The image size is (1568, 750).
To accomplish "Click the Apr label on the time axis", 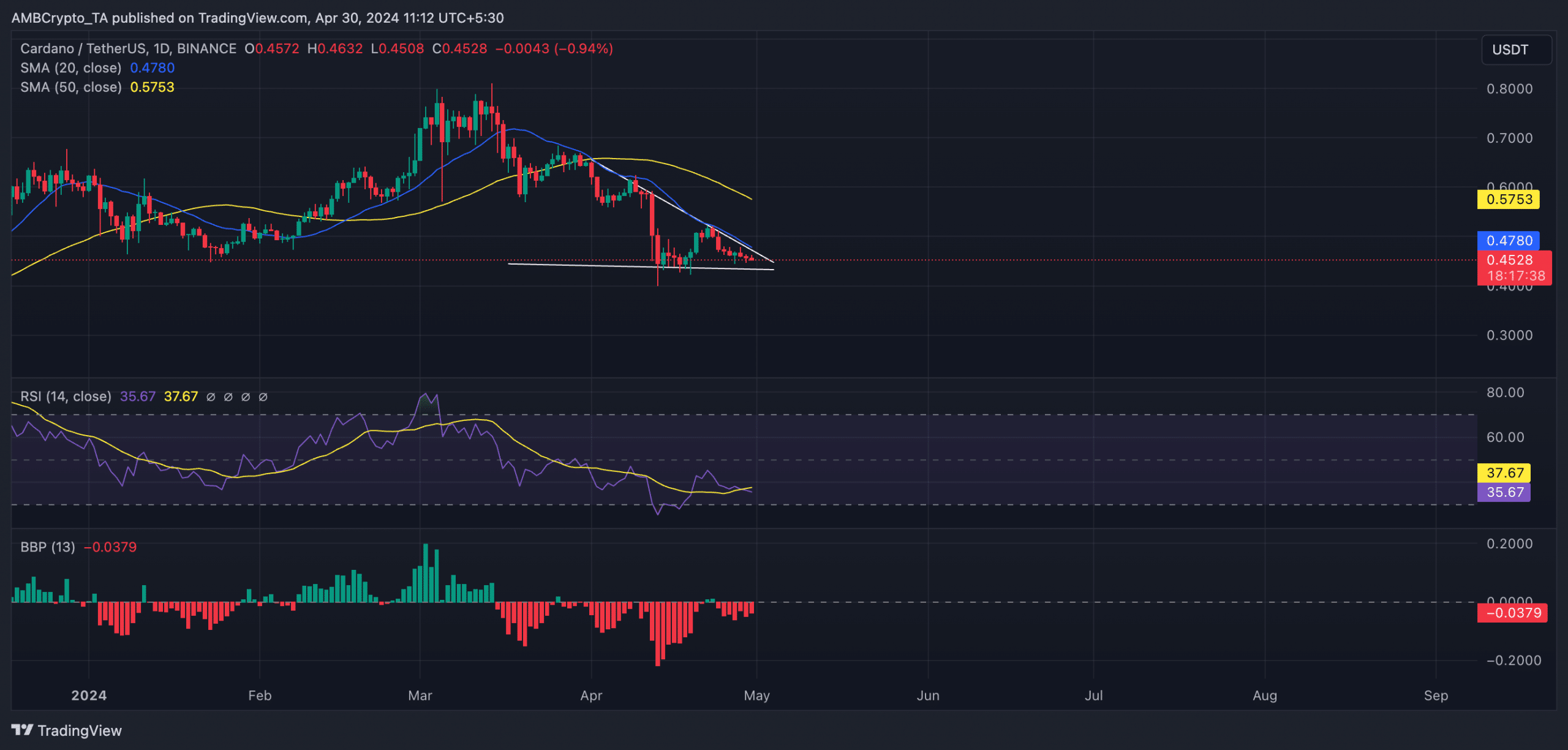I will (592, 695).
